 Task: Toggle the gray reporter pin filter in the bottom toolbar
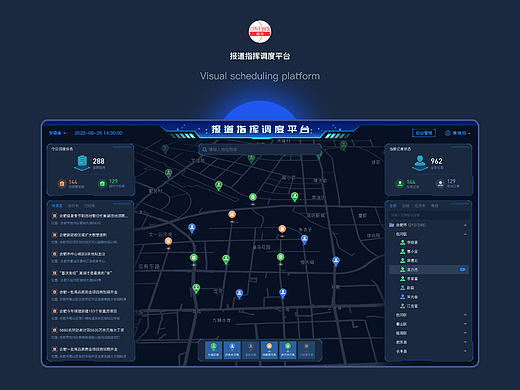pos(251,350)
